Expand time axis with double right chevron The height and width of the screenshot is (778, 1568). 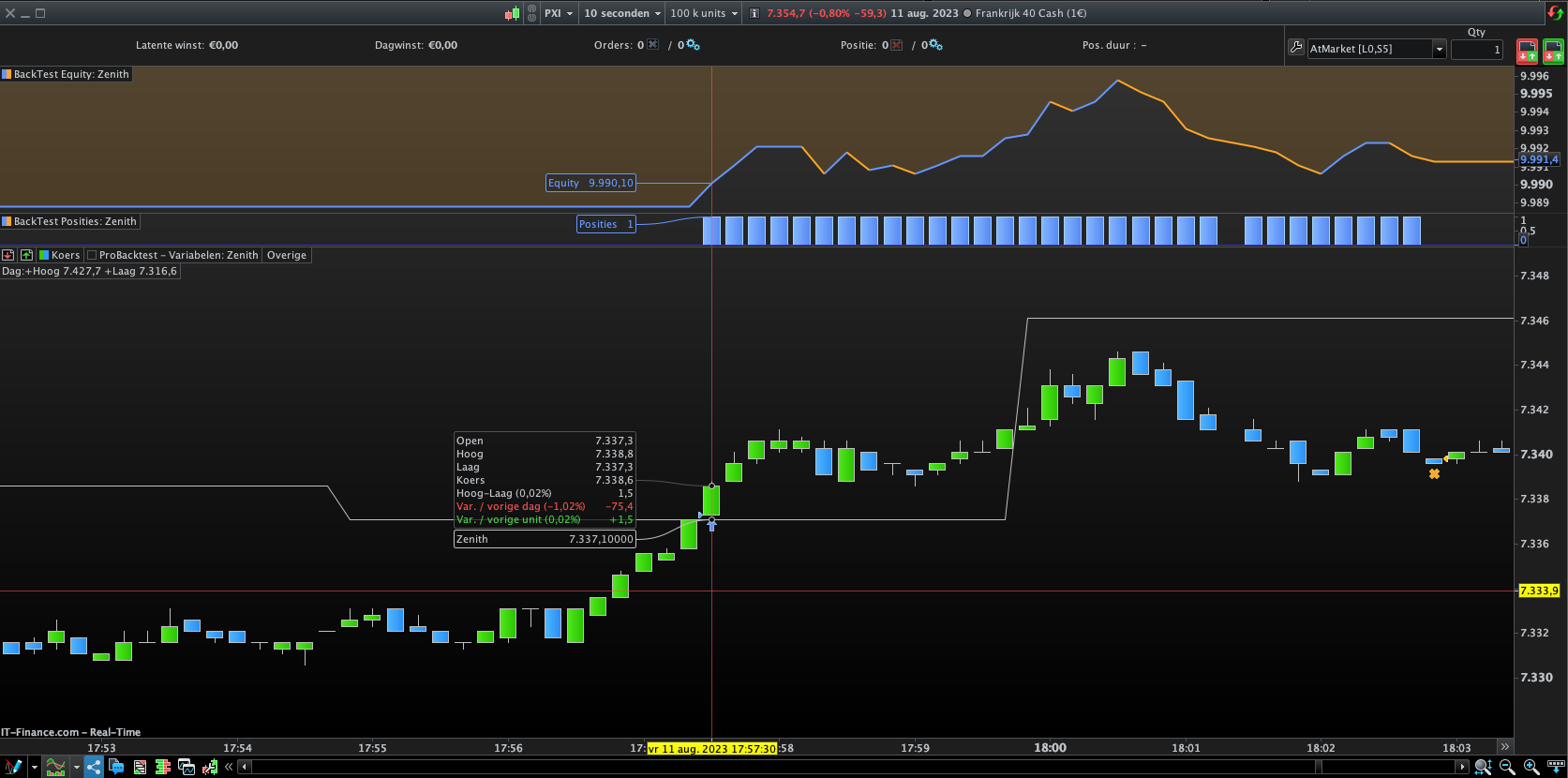(1505, 747)
